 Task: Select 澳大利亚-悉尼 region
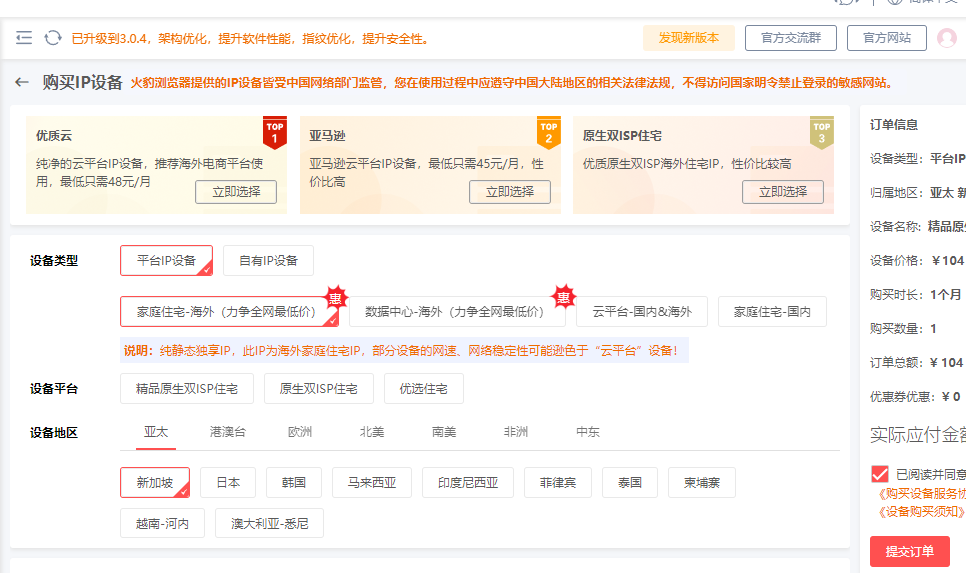click(269, 523)
